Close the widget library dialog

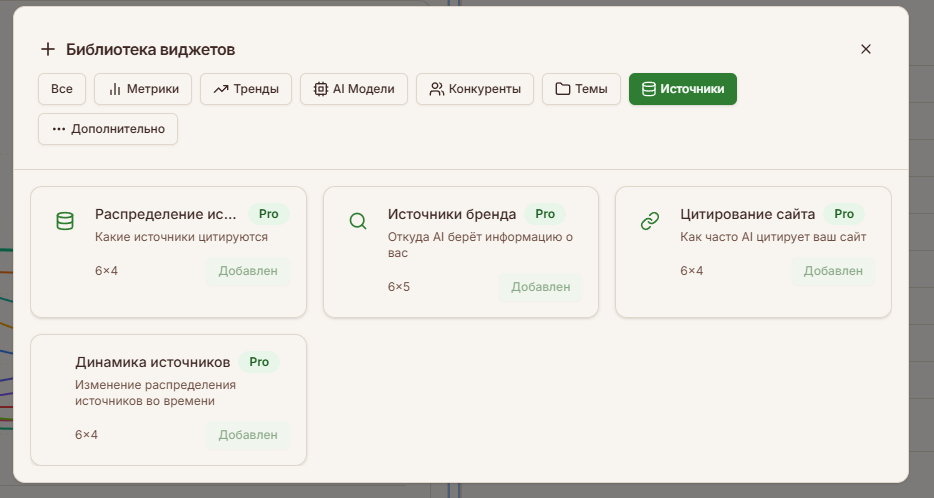tap(866, 49)
